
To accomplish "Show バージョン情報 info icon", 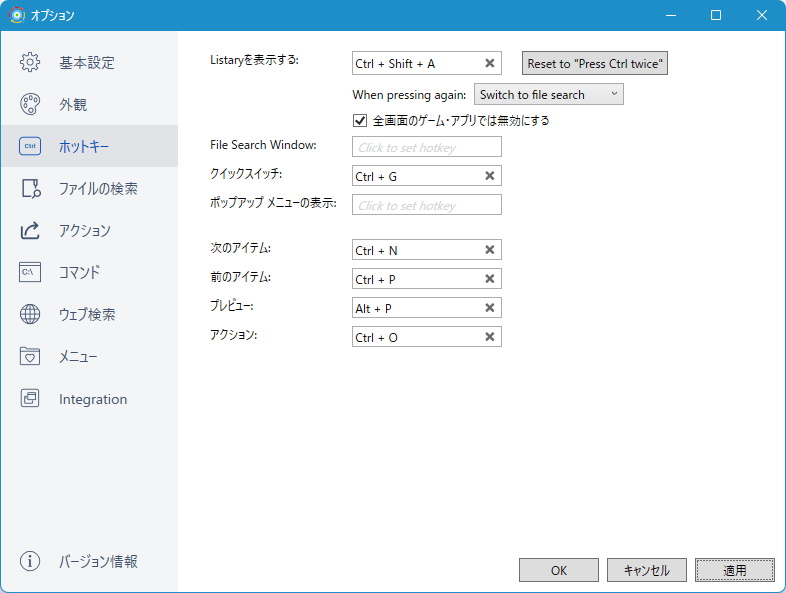I will coord(30,561).
